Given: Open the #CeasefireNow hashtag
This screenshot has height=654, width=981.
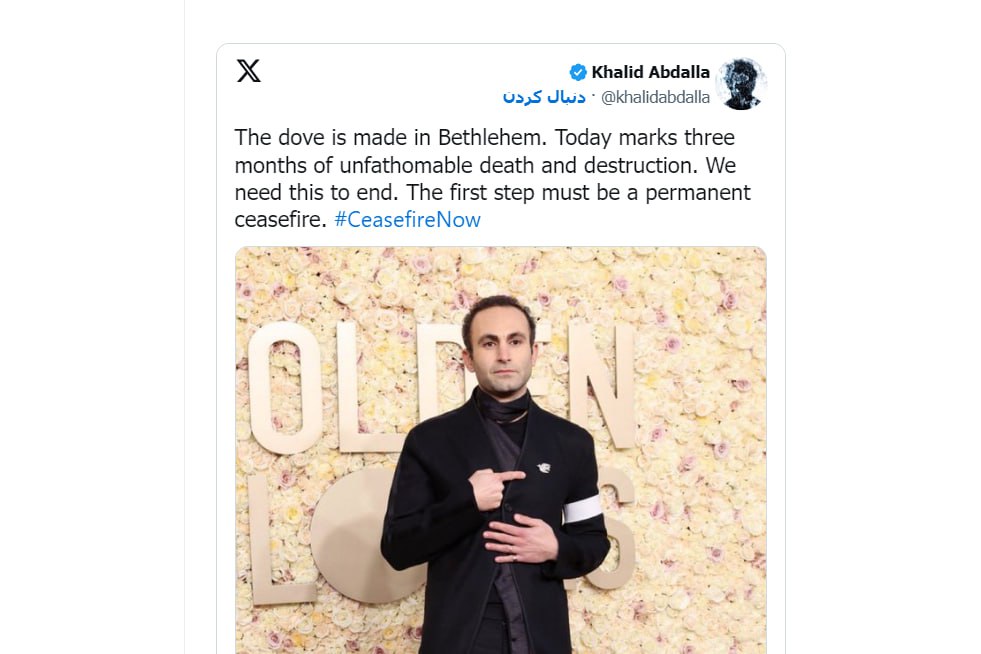Looking at the screenshot, I should tap(407, 219).
